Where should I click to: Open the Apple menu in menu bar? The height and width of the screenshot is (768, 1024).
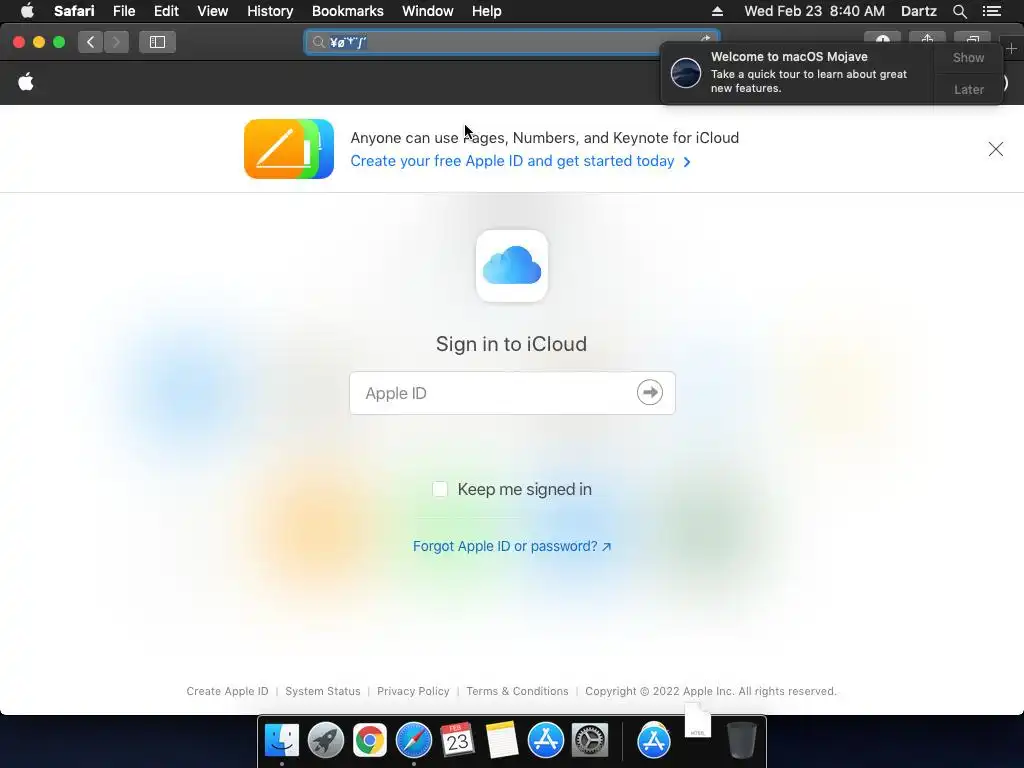tap(27, 11)
